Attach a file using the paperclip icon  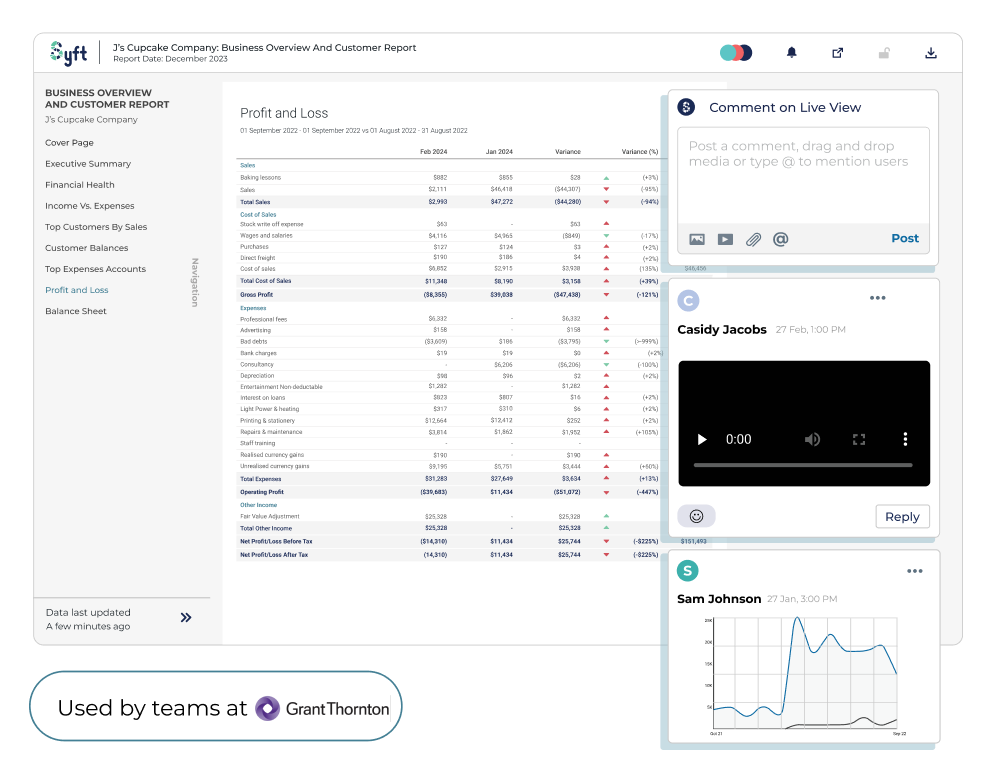point(754,240)
